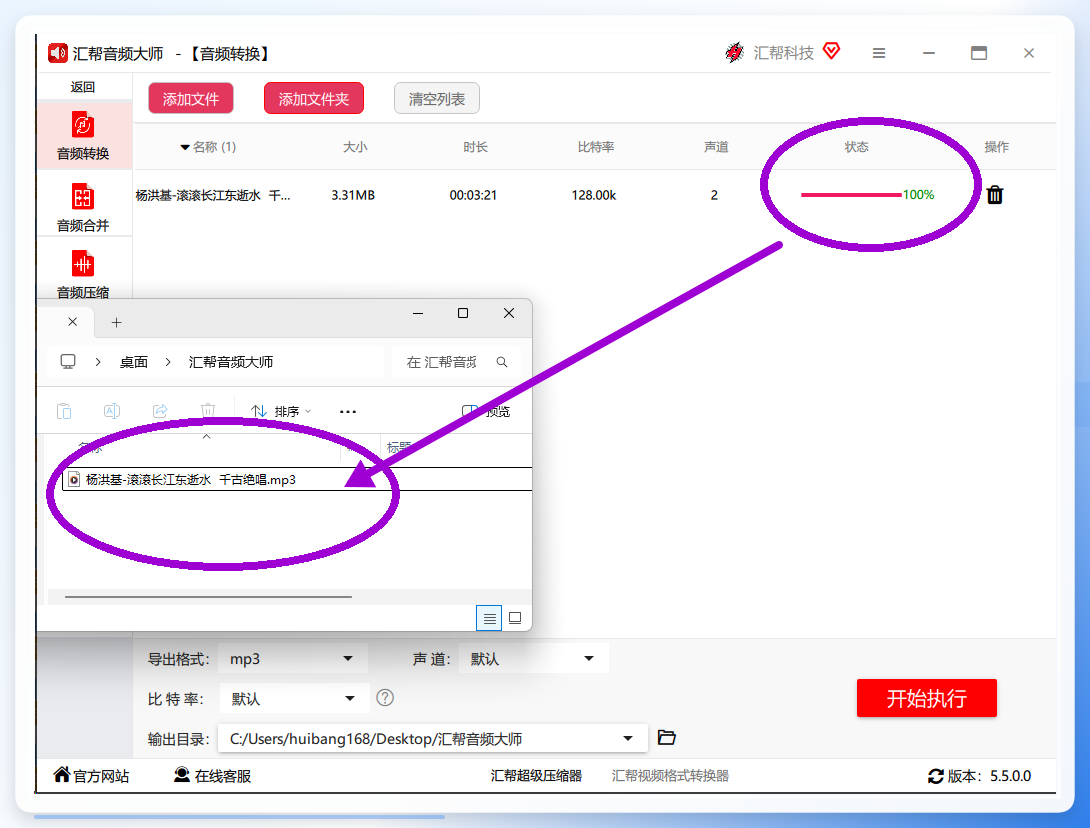Image resolution: width=1090 pixels, height=828 pixels.
Task: Click 返回 to go back
Action: pyautogui.click(x=83, y=87)
